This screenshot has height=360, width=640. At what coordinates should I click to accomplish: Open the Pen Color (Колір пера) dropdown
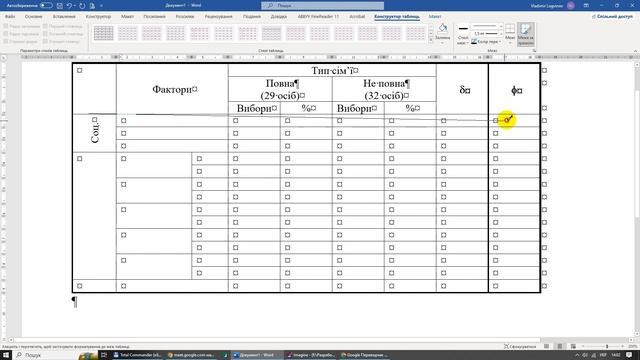point(486,42)
